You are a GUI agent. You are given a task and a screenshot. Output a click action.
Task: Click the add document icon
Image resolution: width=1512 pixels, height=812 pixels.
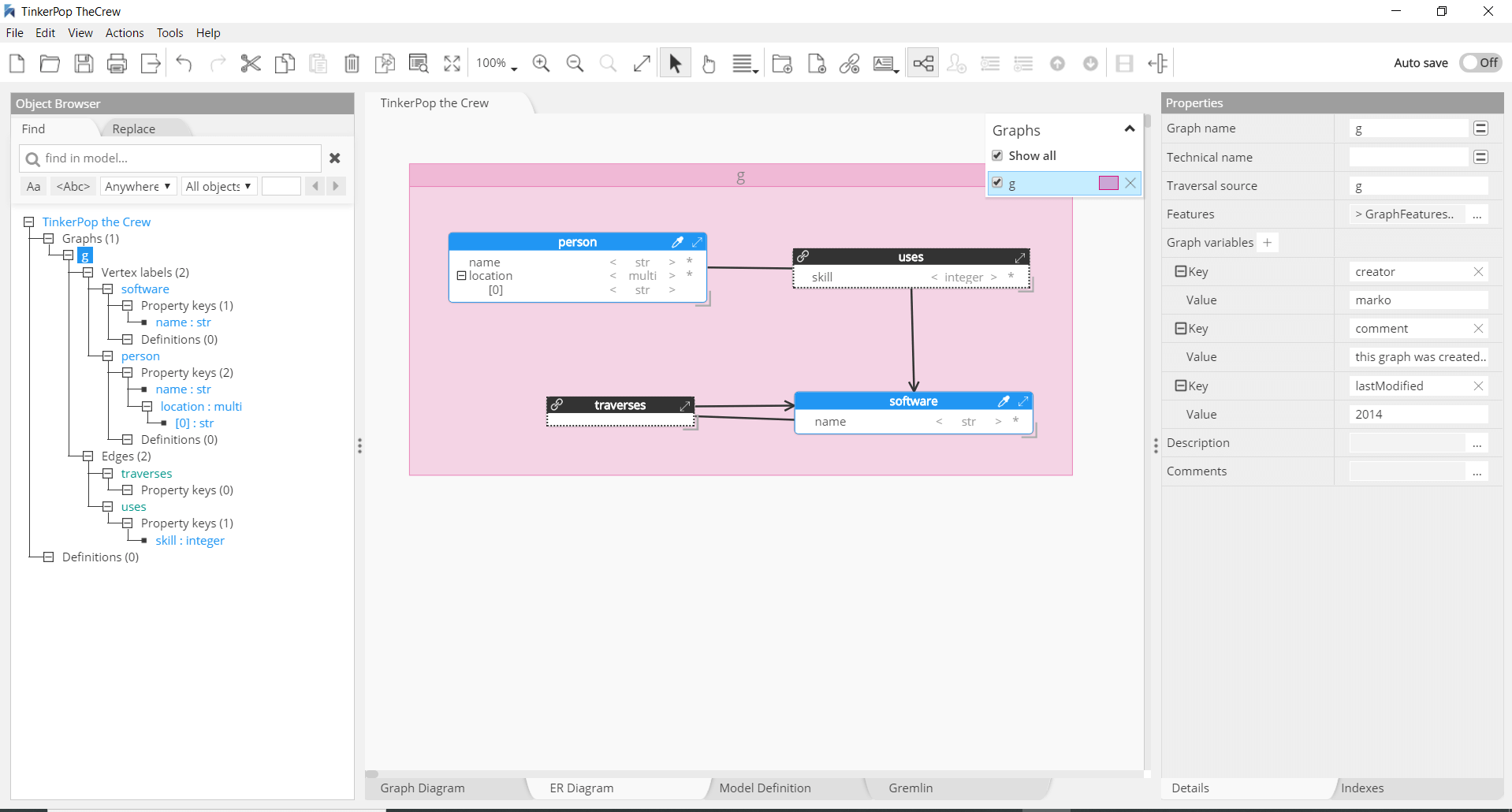pos(817,63)
